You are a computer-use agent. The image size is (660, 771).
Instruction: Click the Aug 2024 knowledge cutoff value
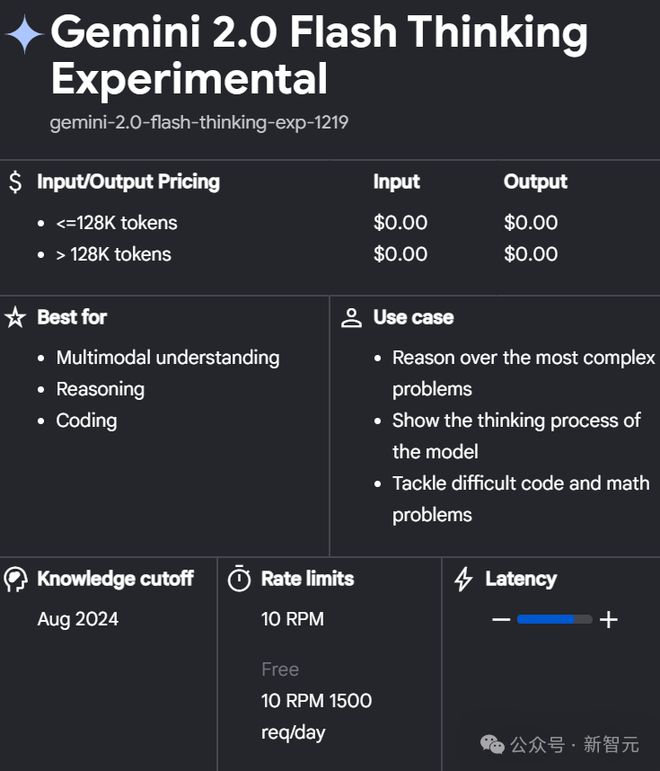(78, 620)
